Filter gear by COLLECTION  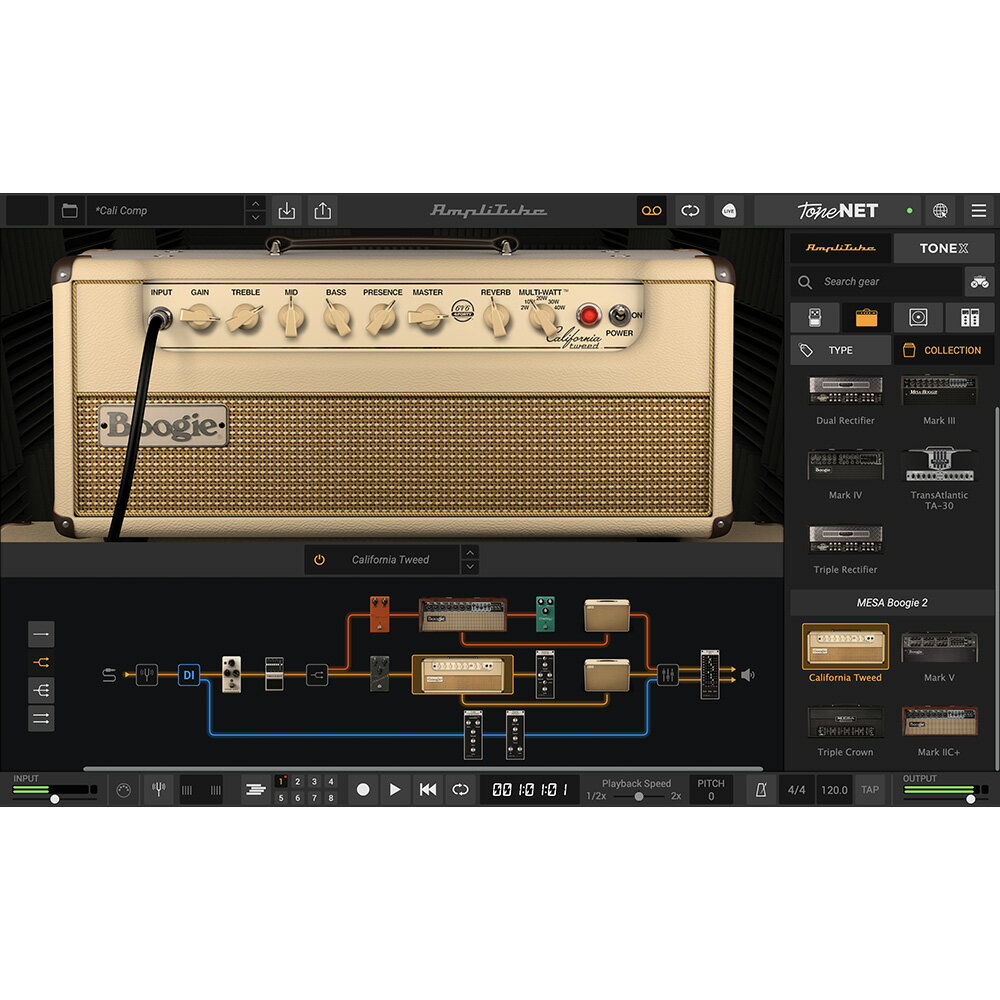(x=943, y=350)
